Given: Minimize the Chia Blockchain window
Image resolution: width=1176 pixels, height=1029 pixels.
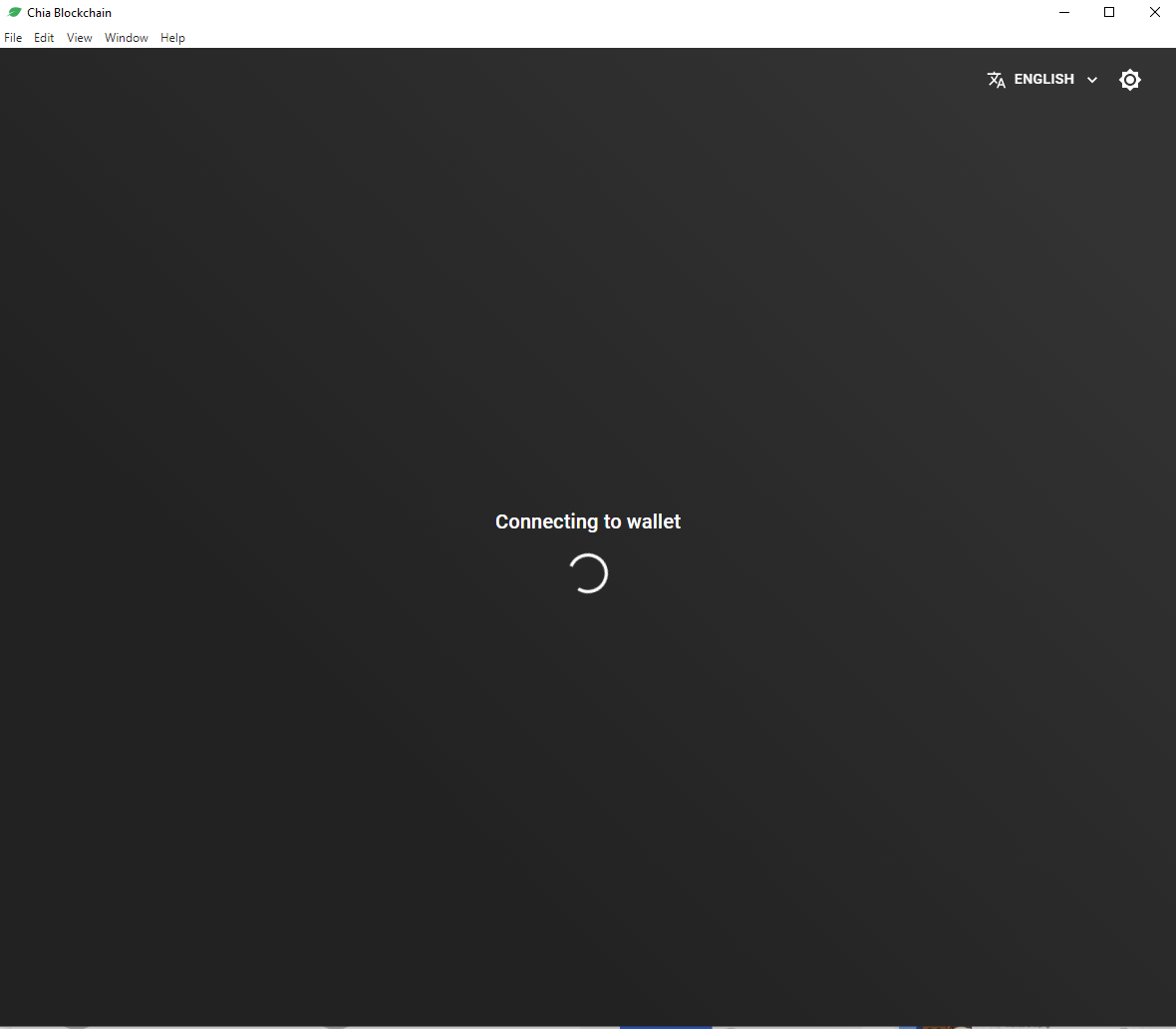Looking at the screenshot, I should [1063, 12].
